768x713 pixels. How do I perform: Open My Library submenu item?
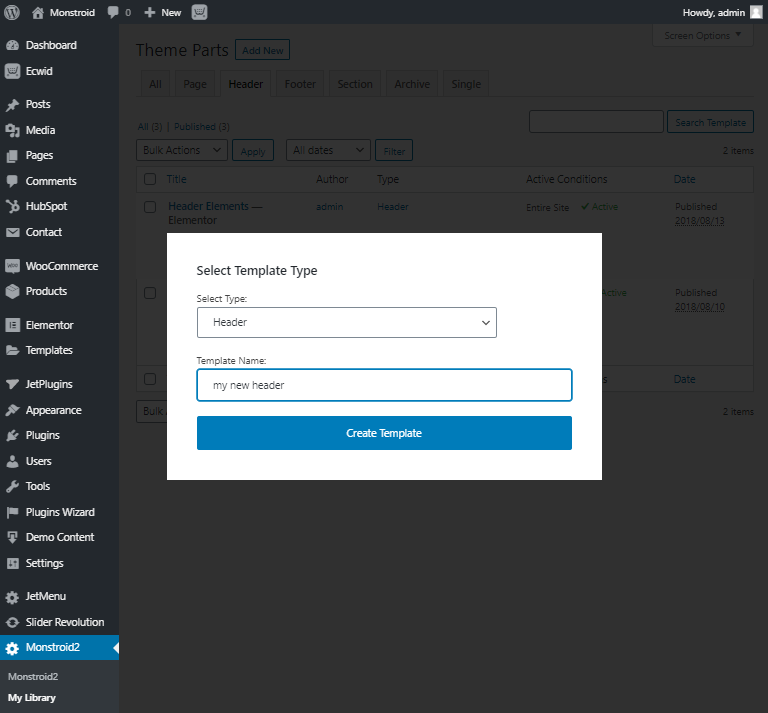coord(32,698)
